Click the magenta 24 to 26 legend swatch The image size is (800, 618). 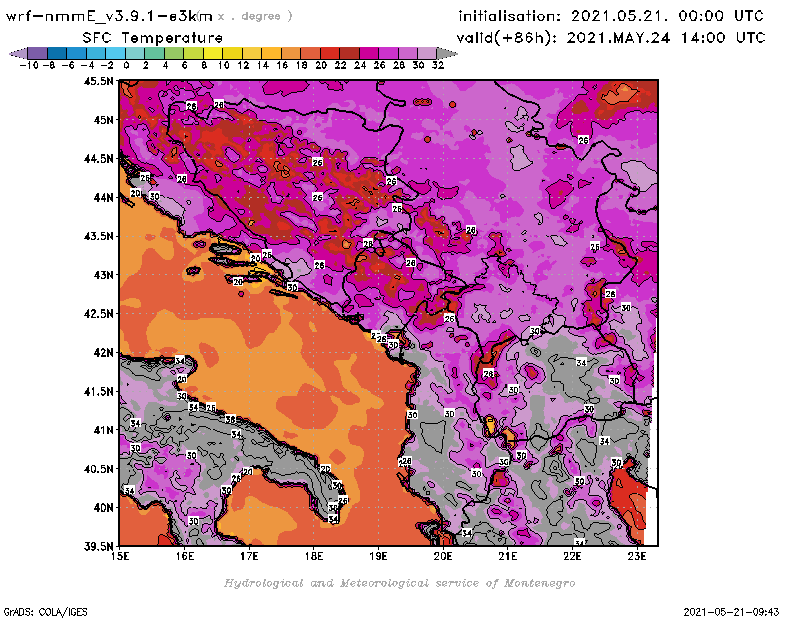(369, 53)
